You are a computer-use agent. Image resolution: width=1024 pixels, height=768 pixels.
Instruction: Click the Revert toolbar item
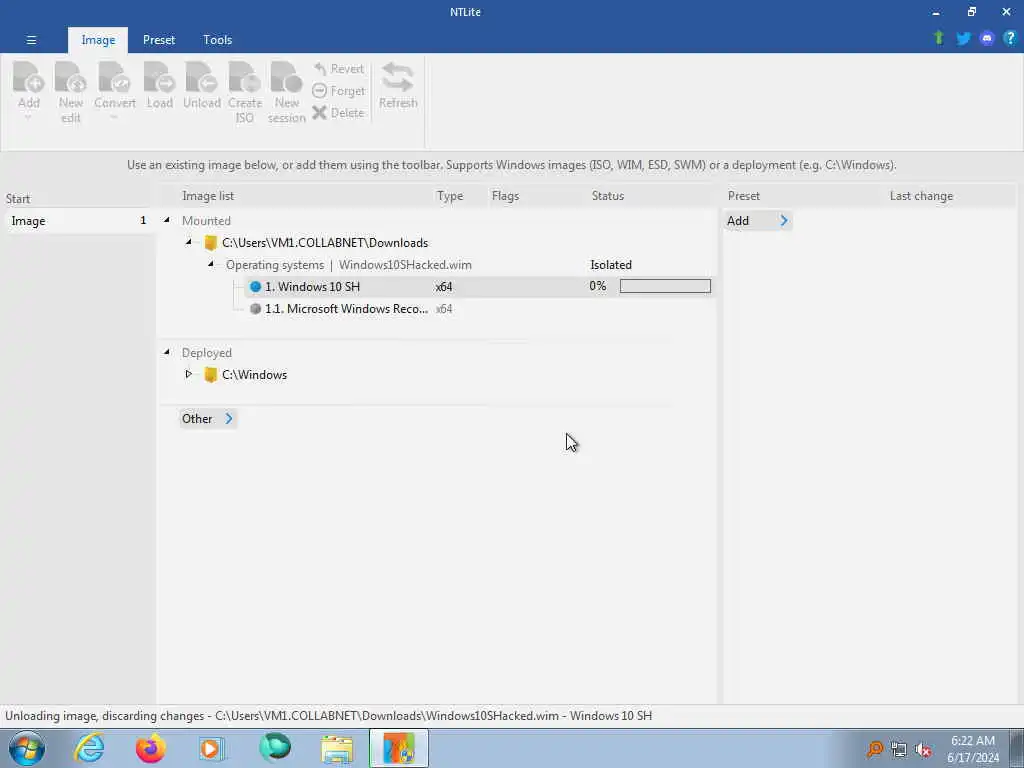point(338,69)
